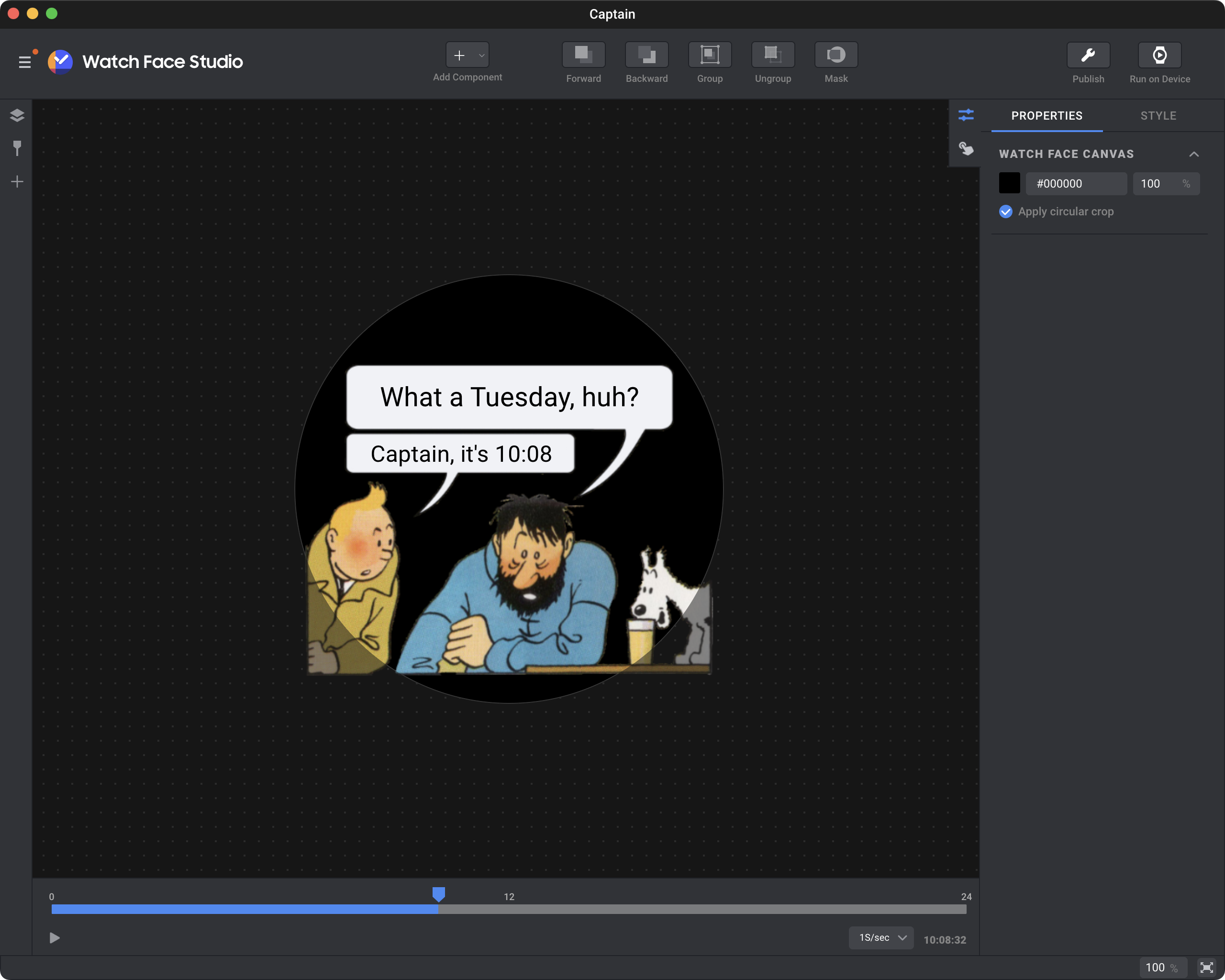
Task: Click the Backward arrange icon
Action: 646,55
